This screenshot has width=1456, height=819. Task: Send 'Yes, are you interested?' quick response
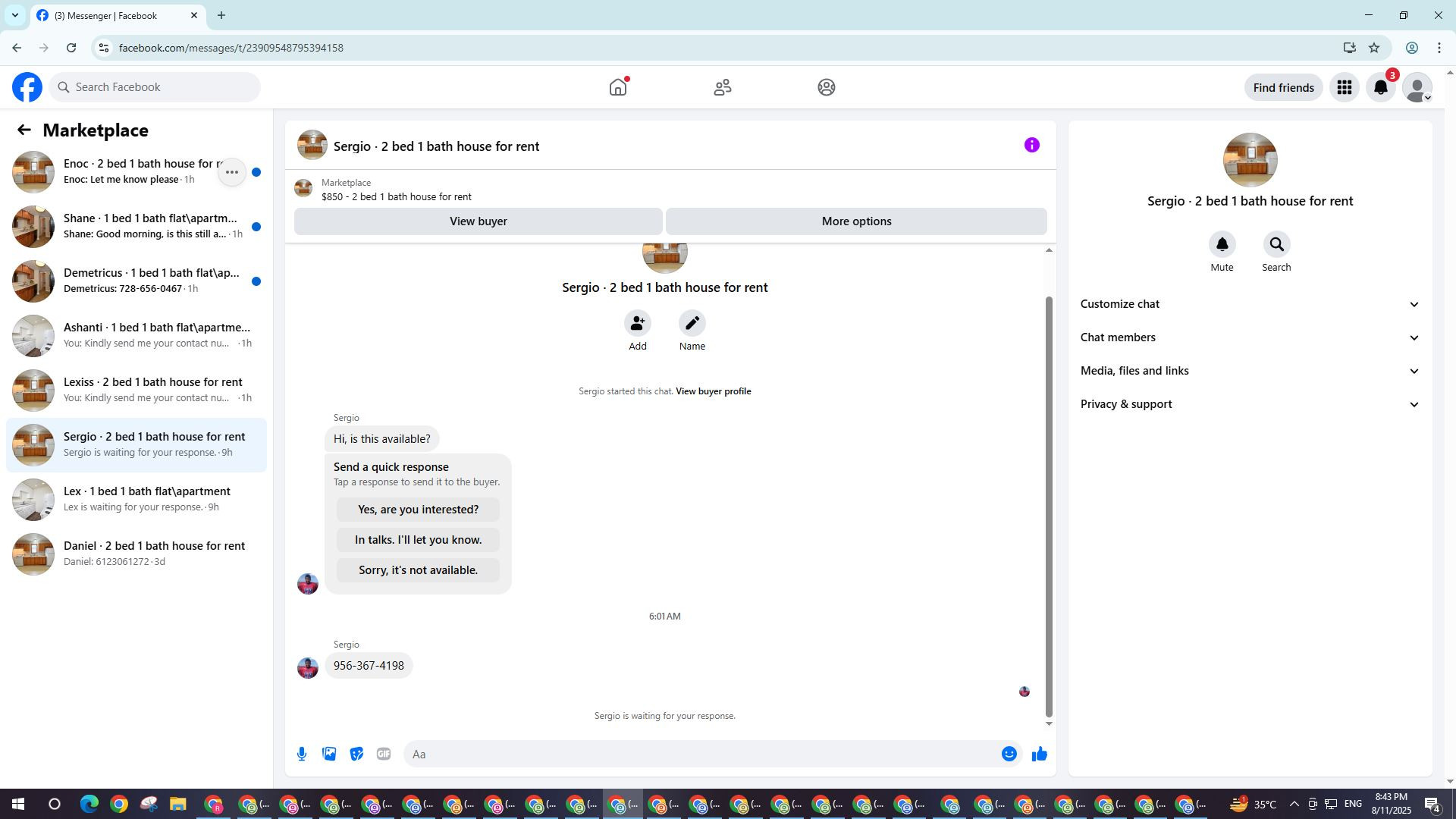pyautogui.click(x=418, y=510)
